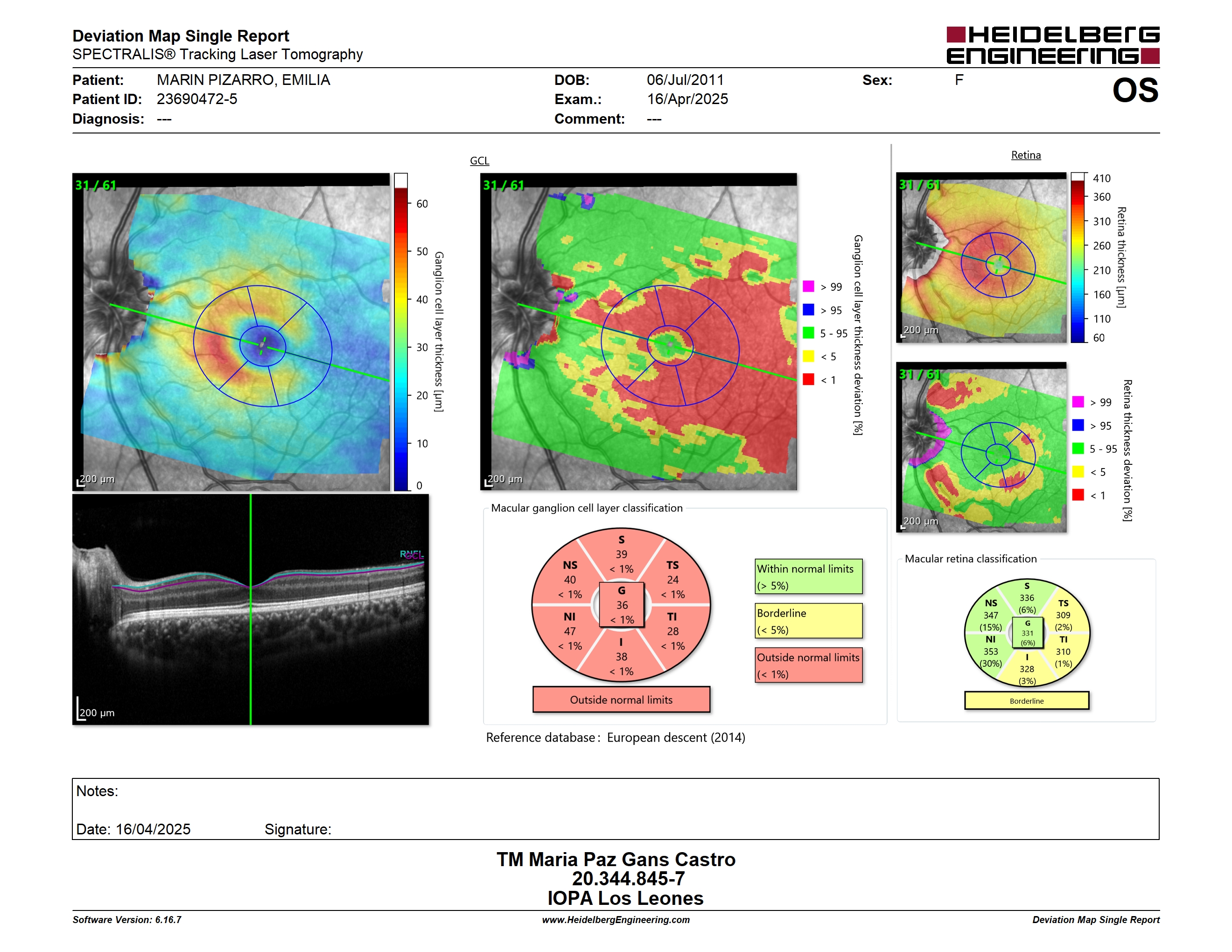1232x952 pixels.
Task: Click the Notes field
Action: coord(616,809)
